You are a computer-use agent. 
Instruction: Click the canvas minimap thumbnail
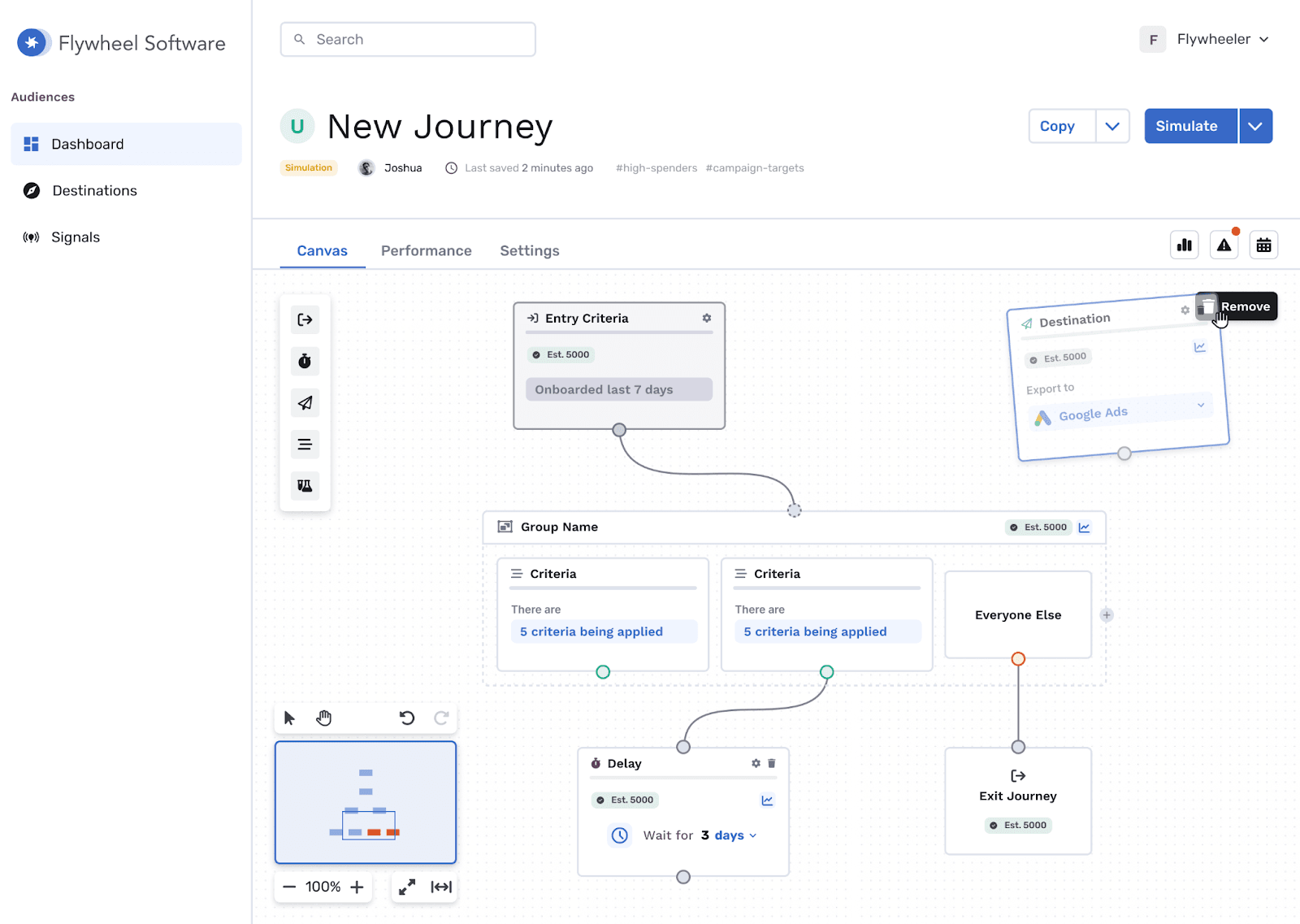pyautogui.click(x=366, y=802)
